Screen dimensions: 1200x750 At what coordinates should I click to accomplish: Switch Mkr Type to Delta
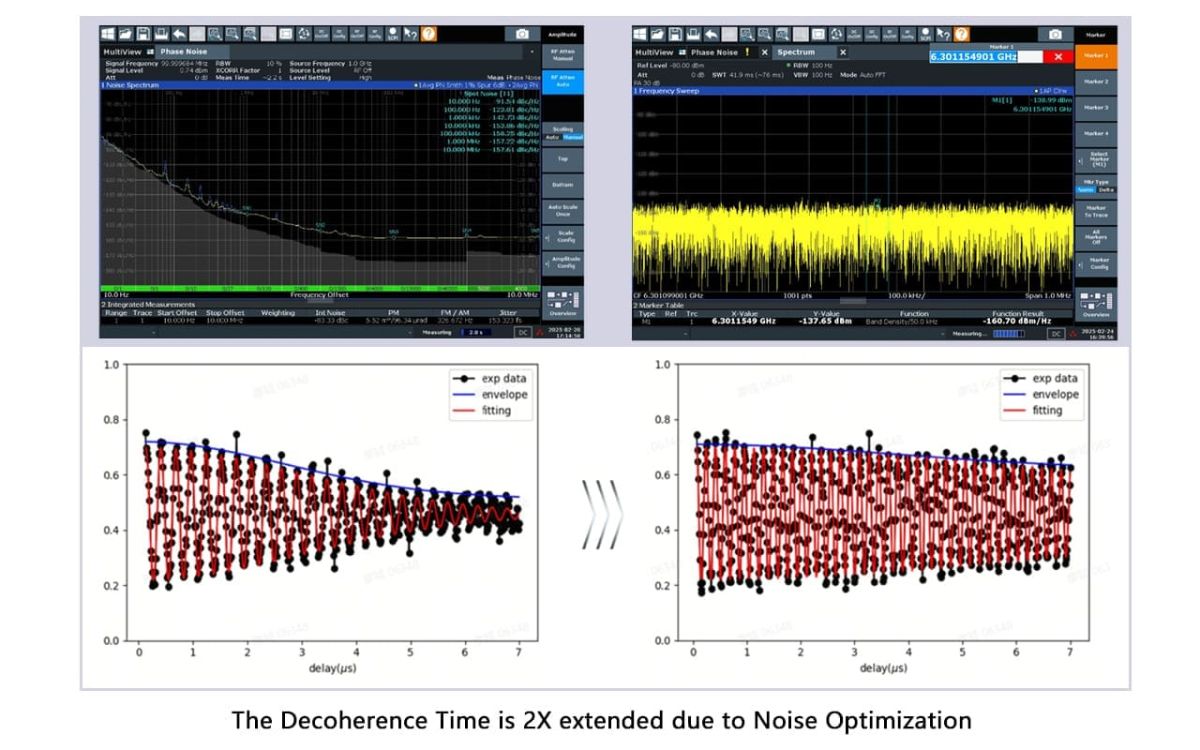click(x=1108, y=192)
